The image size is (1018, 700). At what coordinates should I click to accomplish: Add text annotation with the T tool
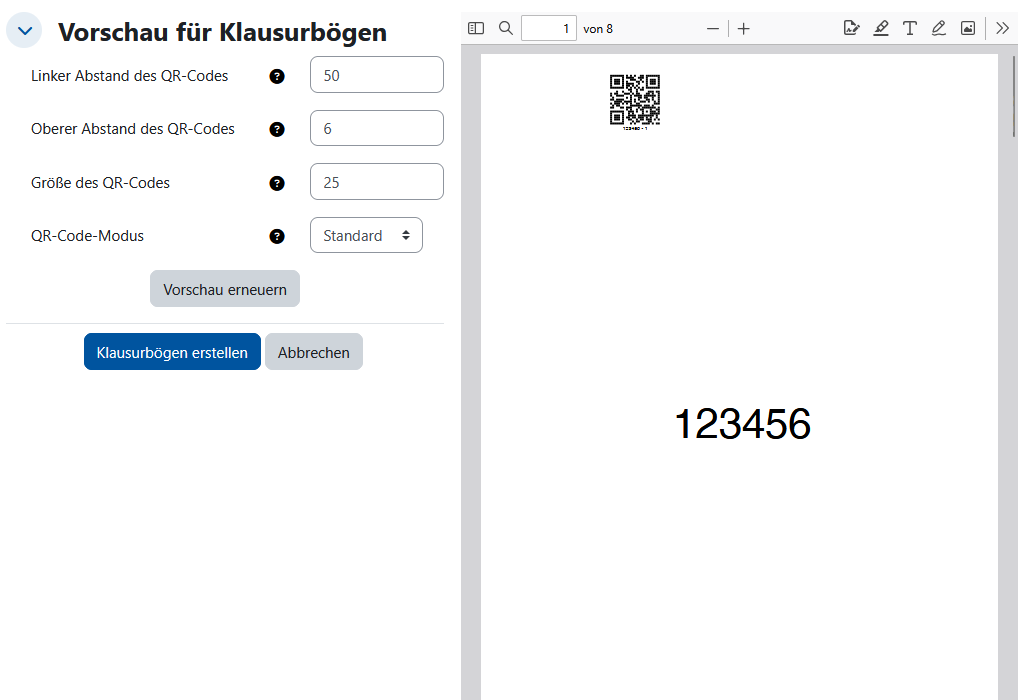coord(909,28)
